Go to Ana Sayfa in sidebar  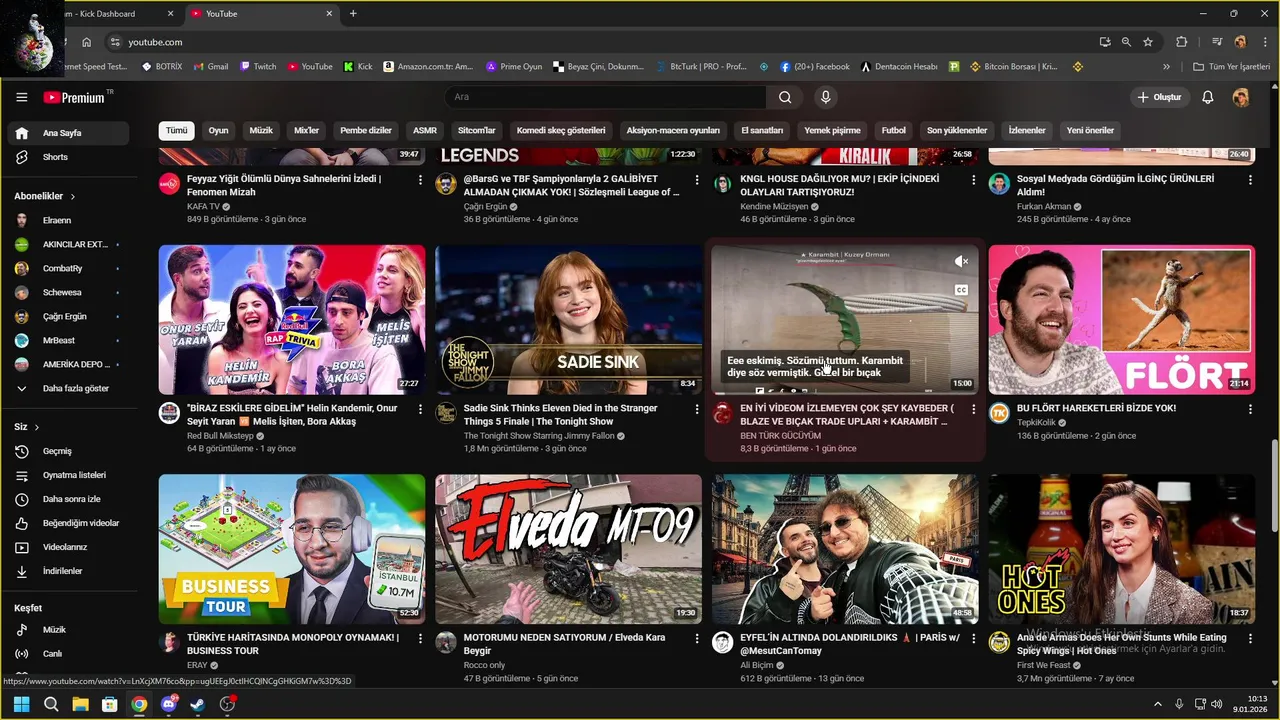point(68,133)
